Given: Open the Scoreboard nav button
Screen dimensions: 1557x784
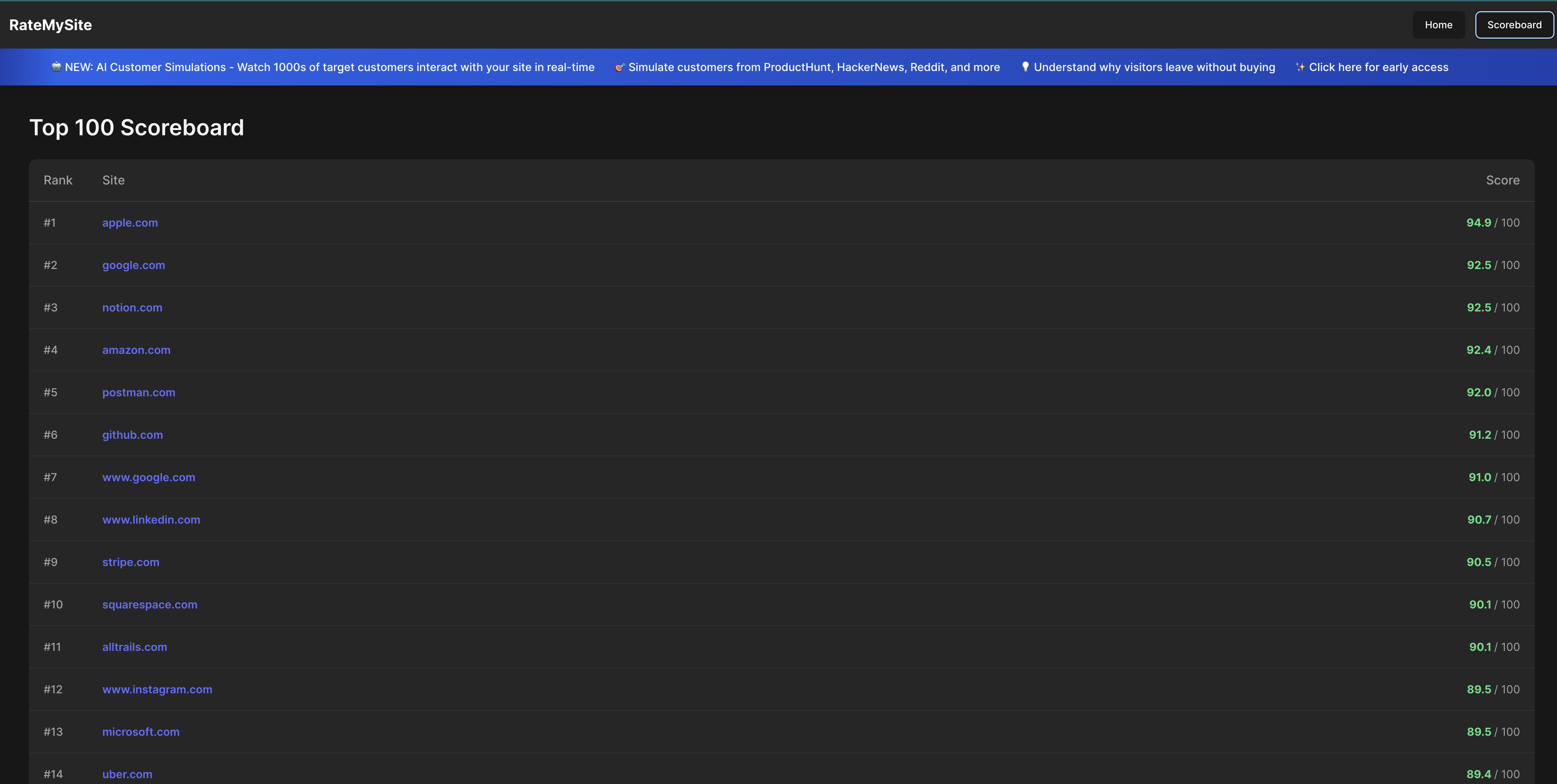Looking at the screenshot, I should pos(1513,25).
